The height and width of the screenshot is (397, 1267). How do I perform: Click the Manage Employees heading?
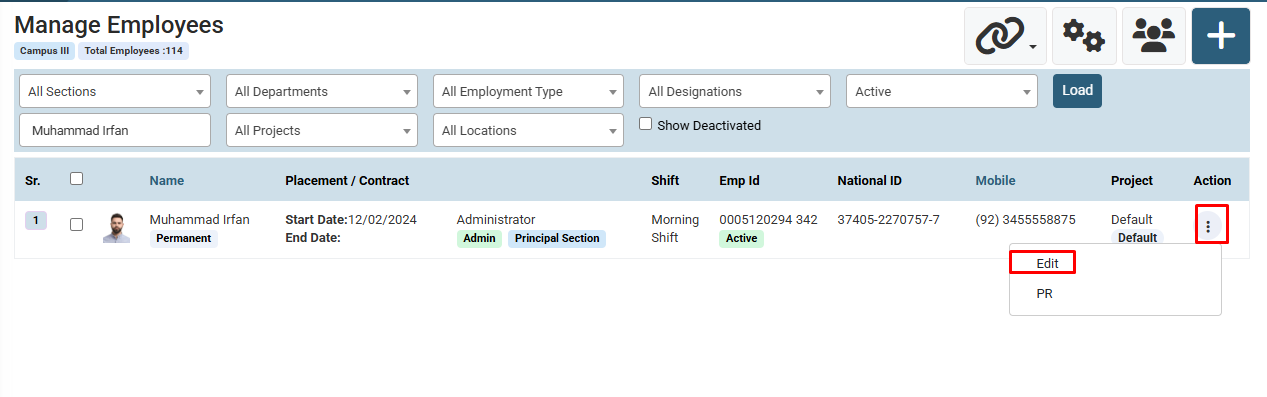coord(119,25)
